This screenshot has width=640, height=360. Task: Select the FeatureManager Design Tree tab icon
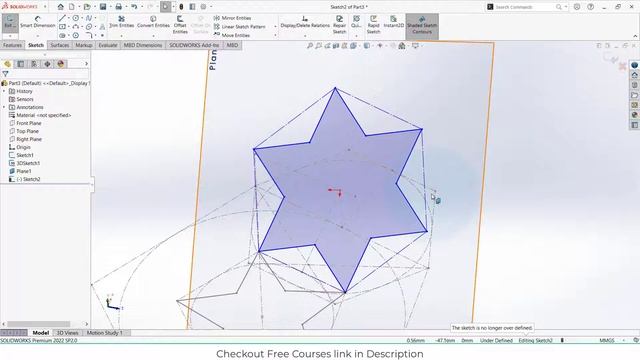[x=7, y=64]
